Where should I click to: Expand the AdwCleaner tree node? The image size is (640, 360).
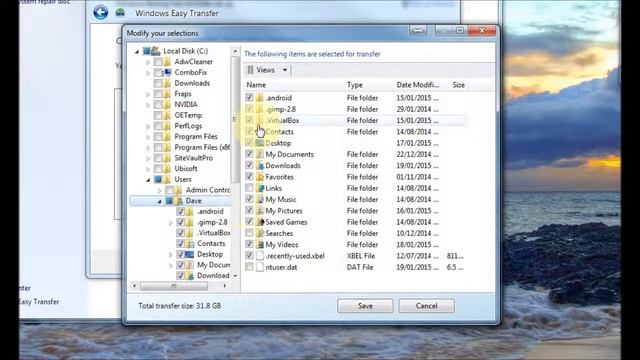(148, 62)
